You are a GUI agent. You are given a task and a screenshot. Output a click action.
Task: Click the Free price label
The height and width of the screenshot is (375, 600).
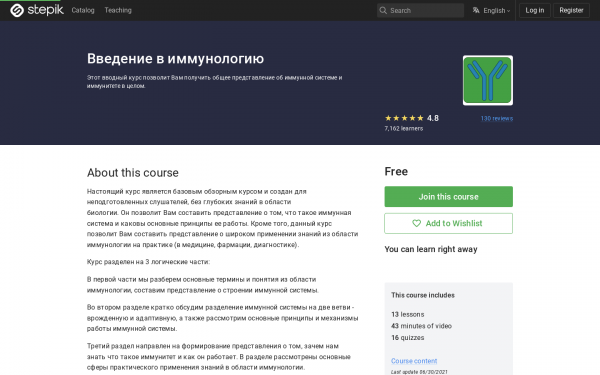(x=396, y=171)
